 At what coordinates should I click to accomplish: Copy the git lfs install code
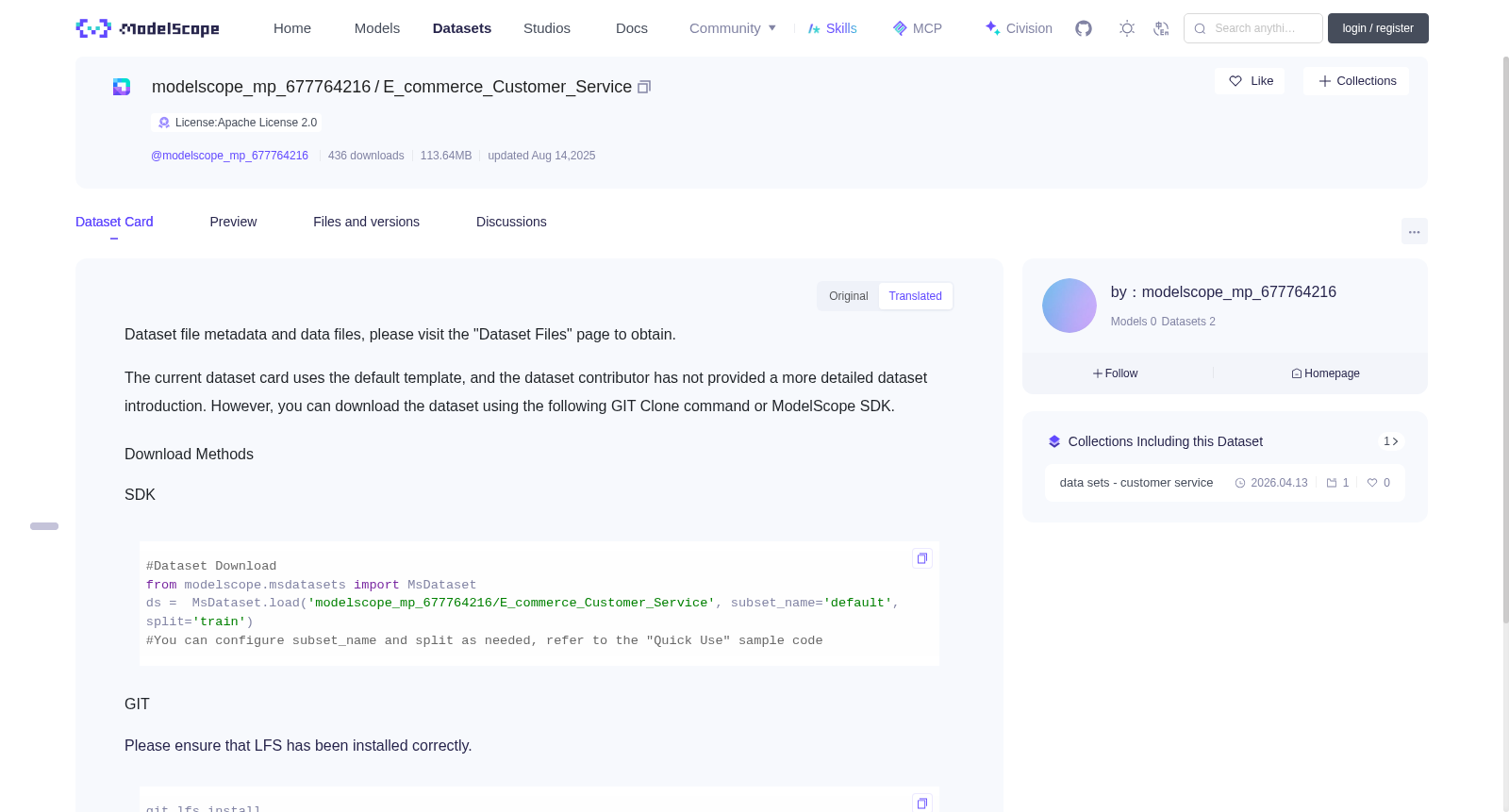coord(922,804)
